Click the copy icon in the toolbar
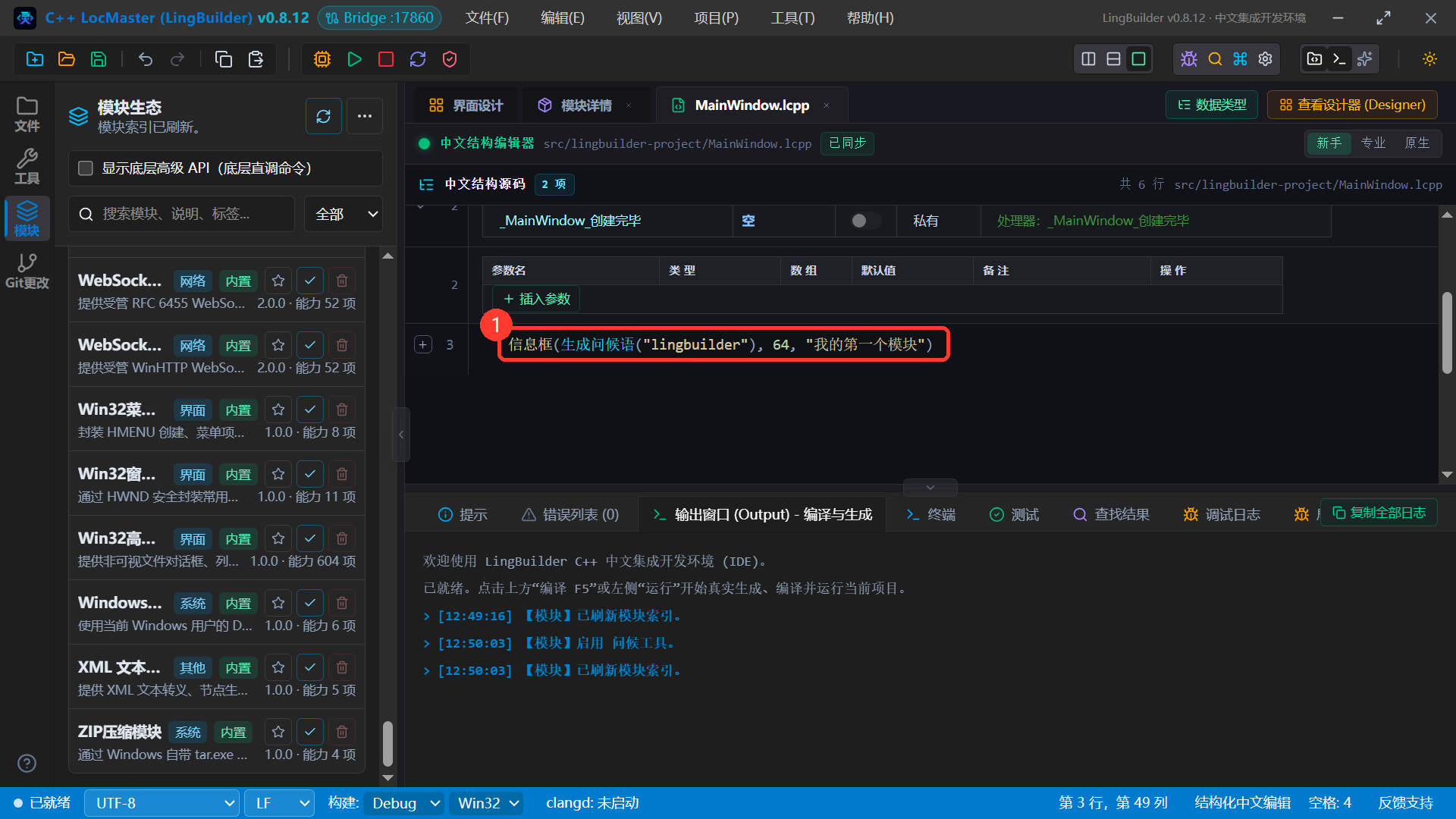The width and height of the screenshot is (1456, 819). click(x=224, y=59)
